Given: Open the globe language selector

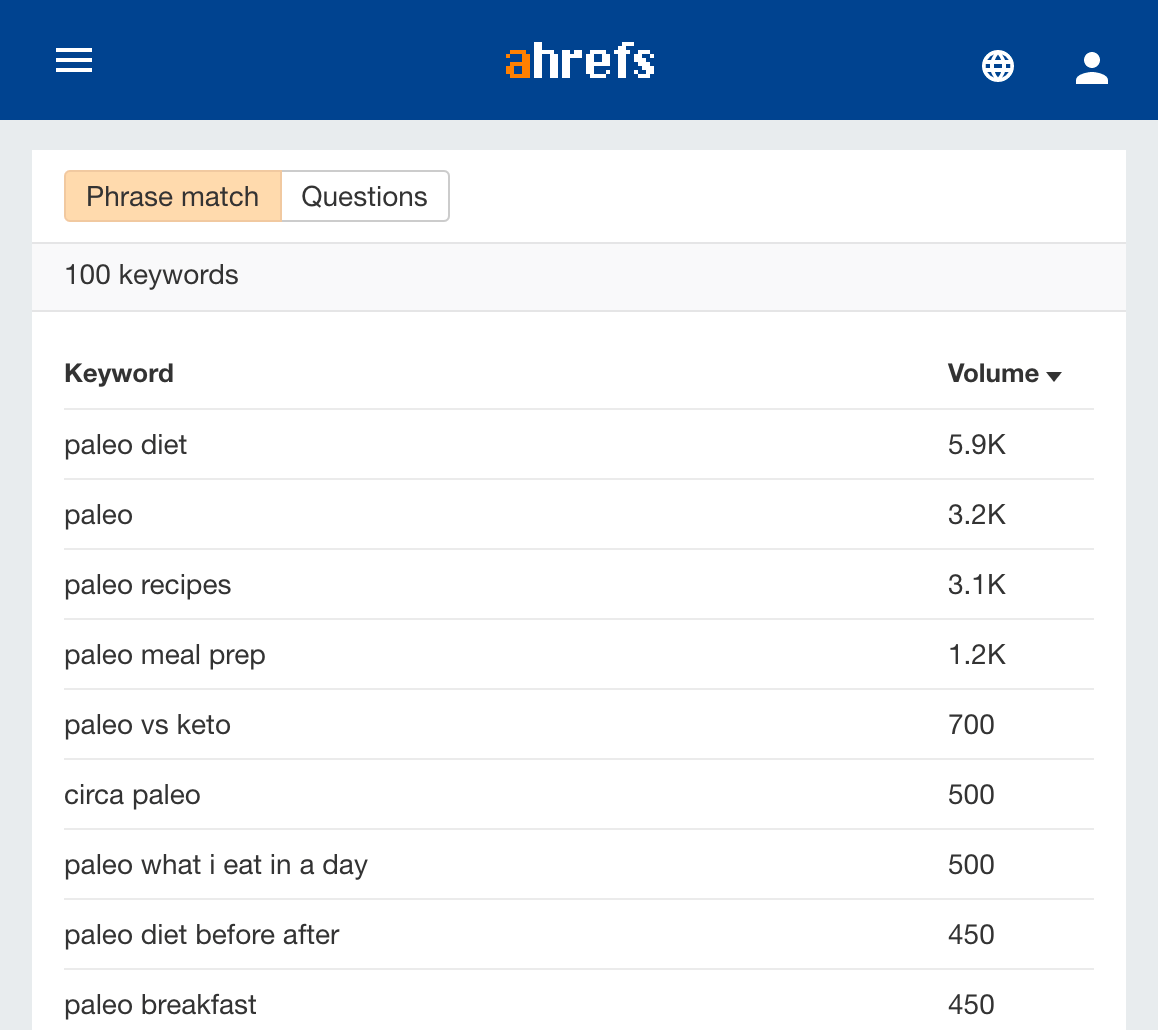Looking at the screenshot, I should [998, 66].
